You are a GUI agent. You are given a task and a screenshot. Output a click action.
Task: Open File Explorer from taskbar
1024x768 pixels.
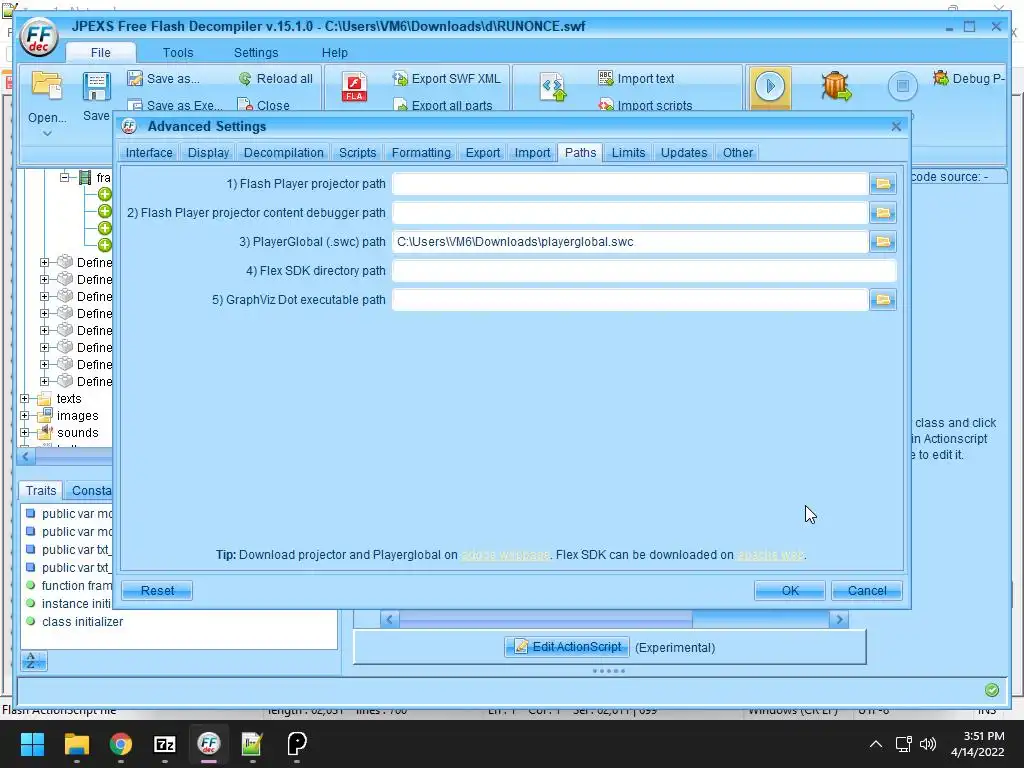click(x=76, y=744)
